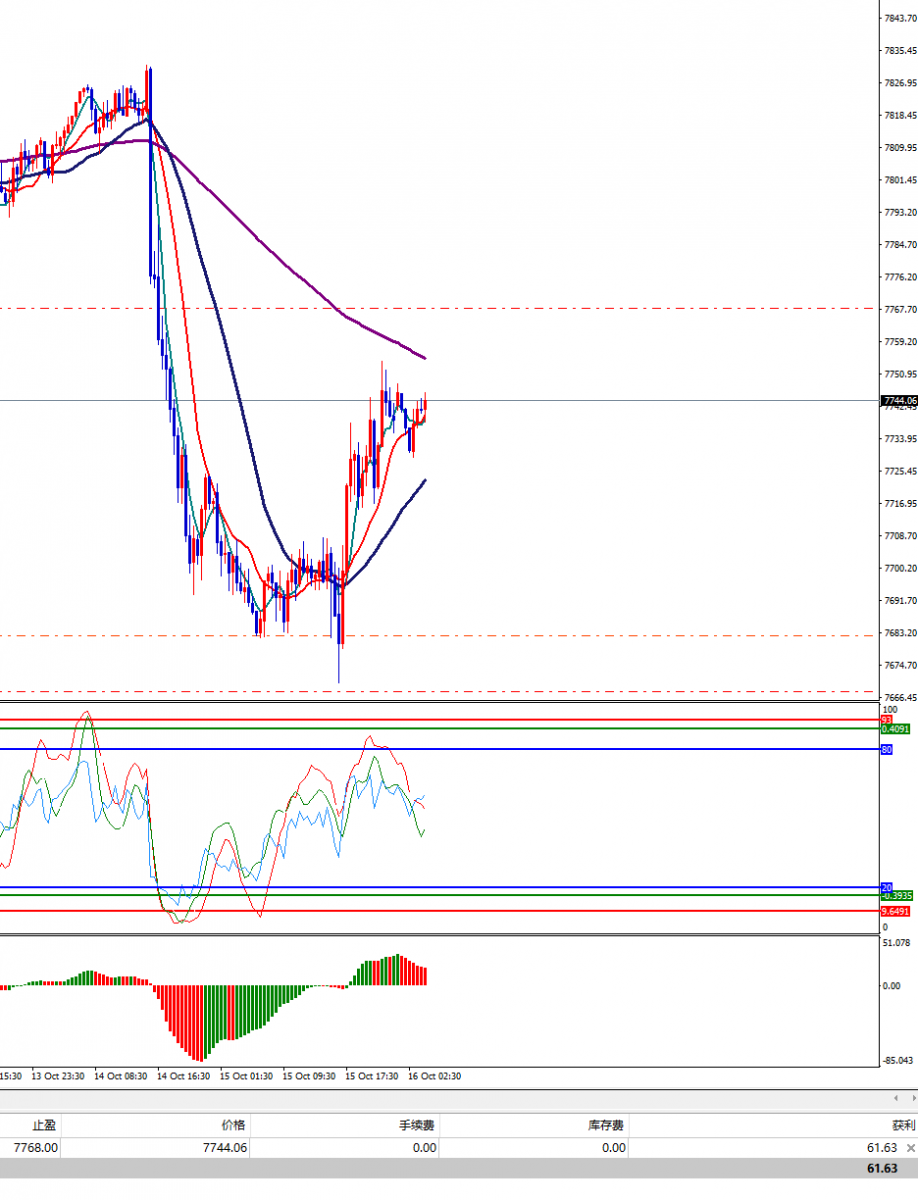Click the 7666.45 price axis label
Image resolution: width=918 pixels, height=1200 pixels.
(x=900, y=698)
